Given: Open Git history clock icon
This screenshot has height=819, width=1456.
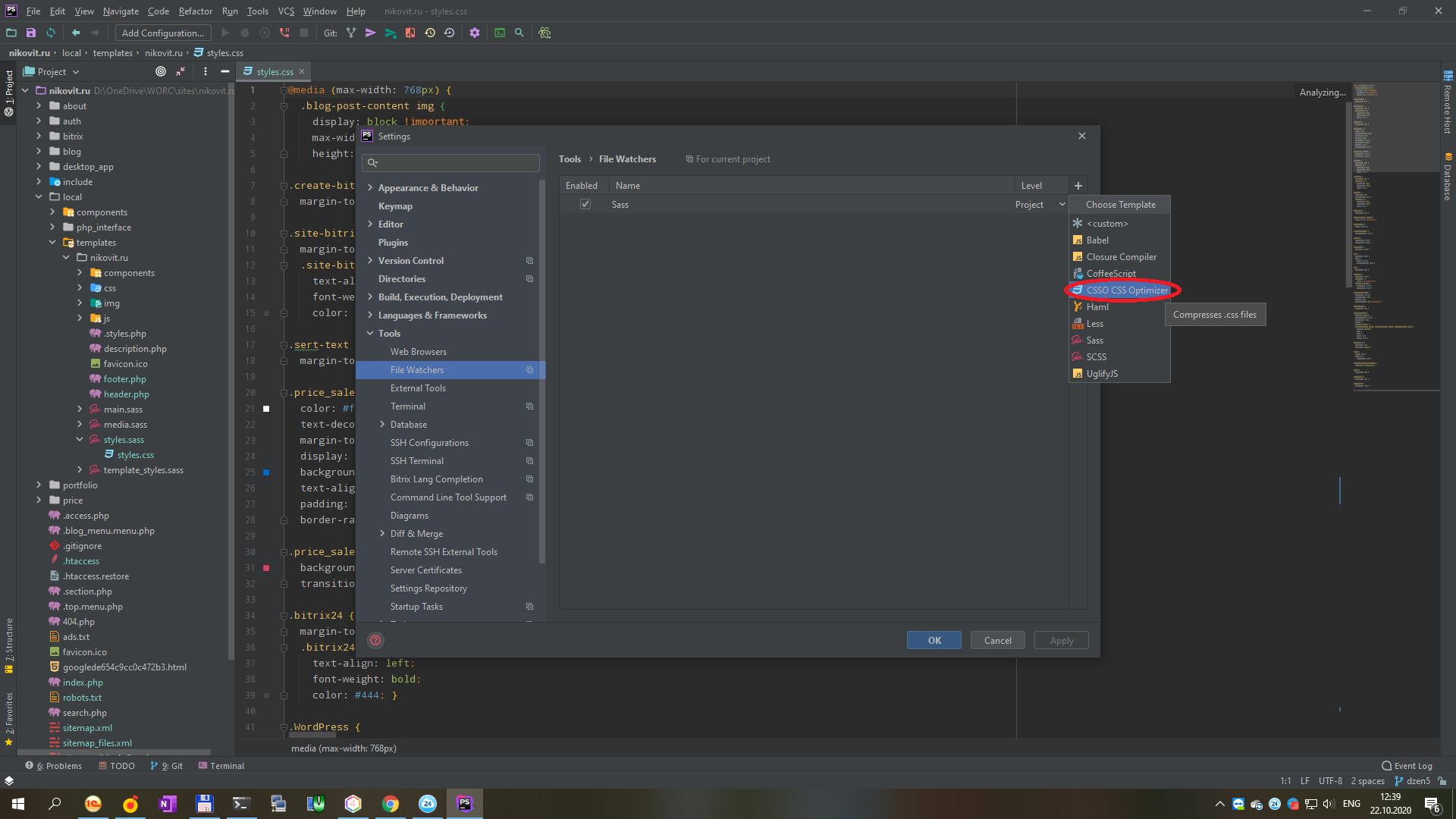Looking at the screenshot, I should coord(430,33).
